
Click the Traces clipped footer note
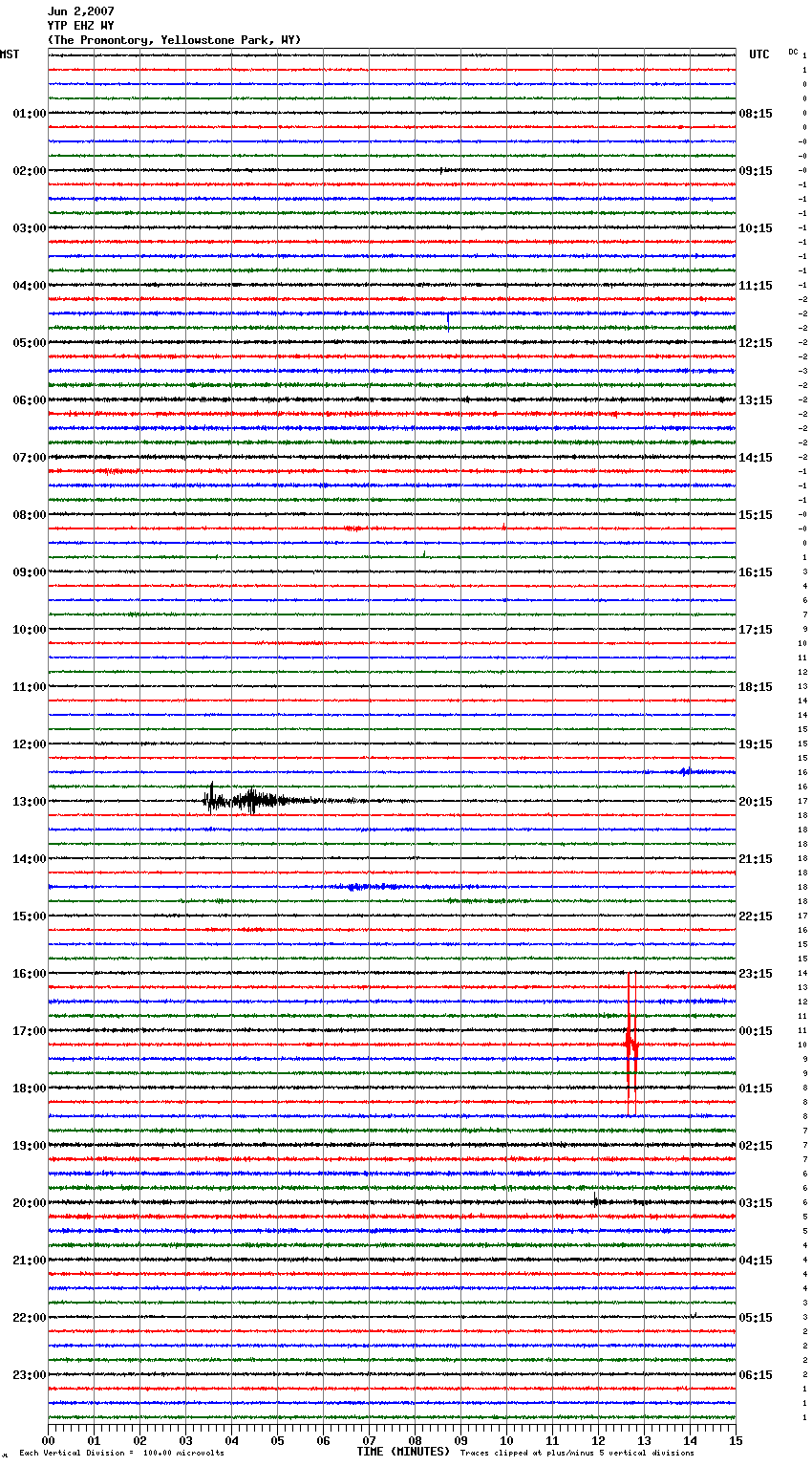pos(577,1454)
